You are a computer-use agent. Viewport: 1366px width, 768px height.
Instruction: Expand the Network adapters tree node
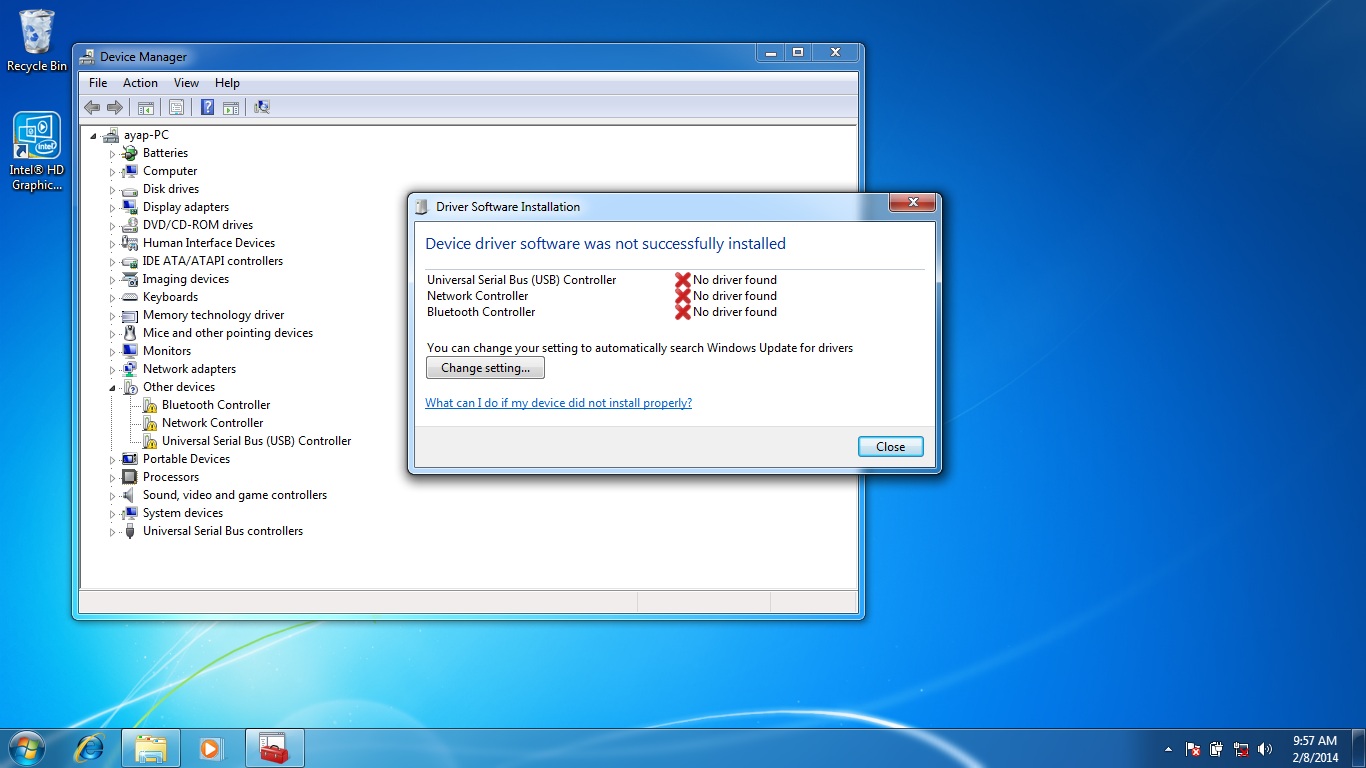[113, 369]
